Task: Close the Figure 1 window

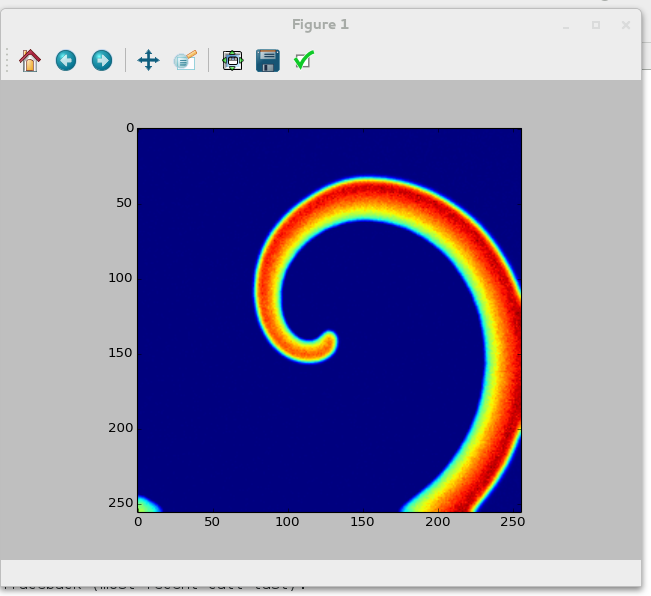Action: tap(626, 25)
